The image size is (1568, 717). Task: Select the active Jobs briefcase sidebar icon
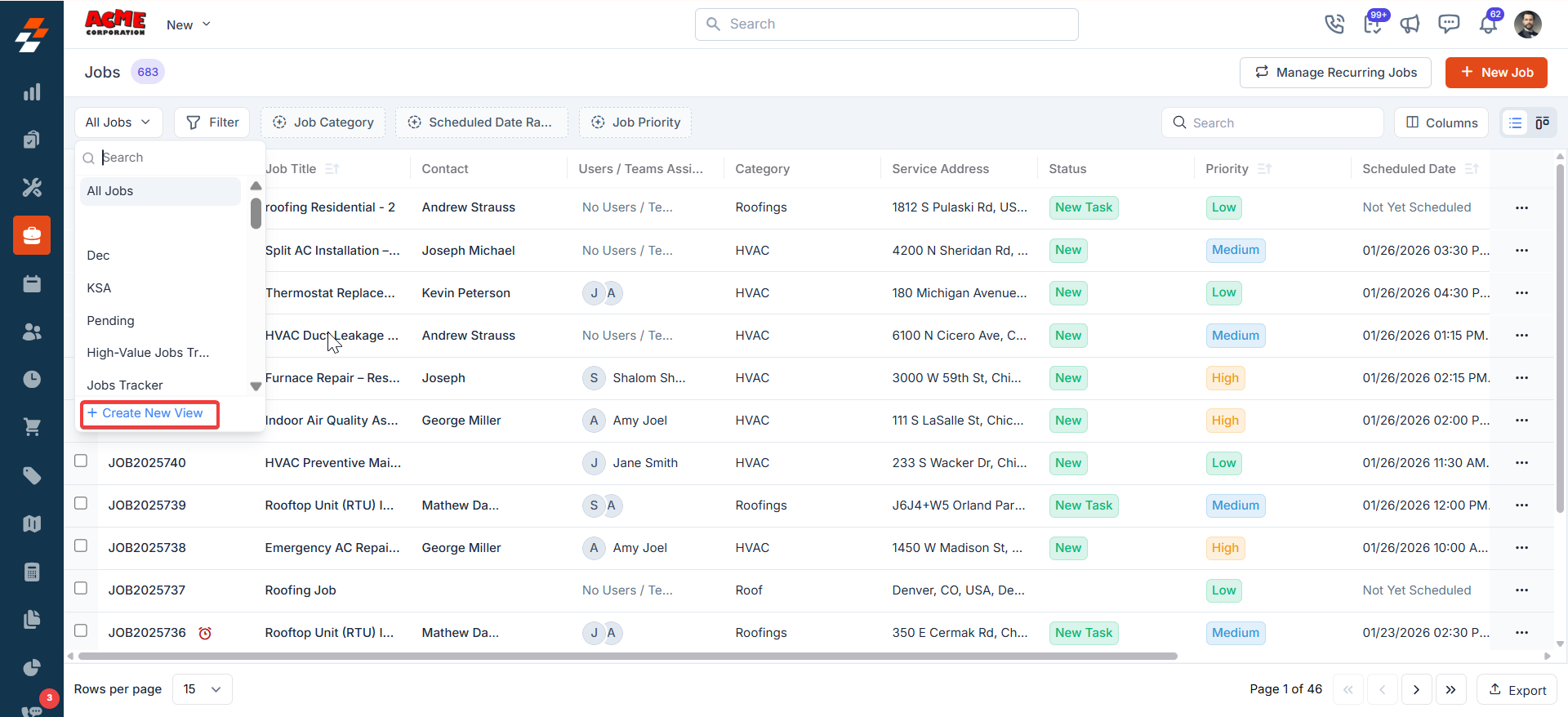point(32,235)
